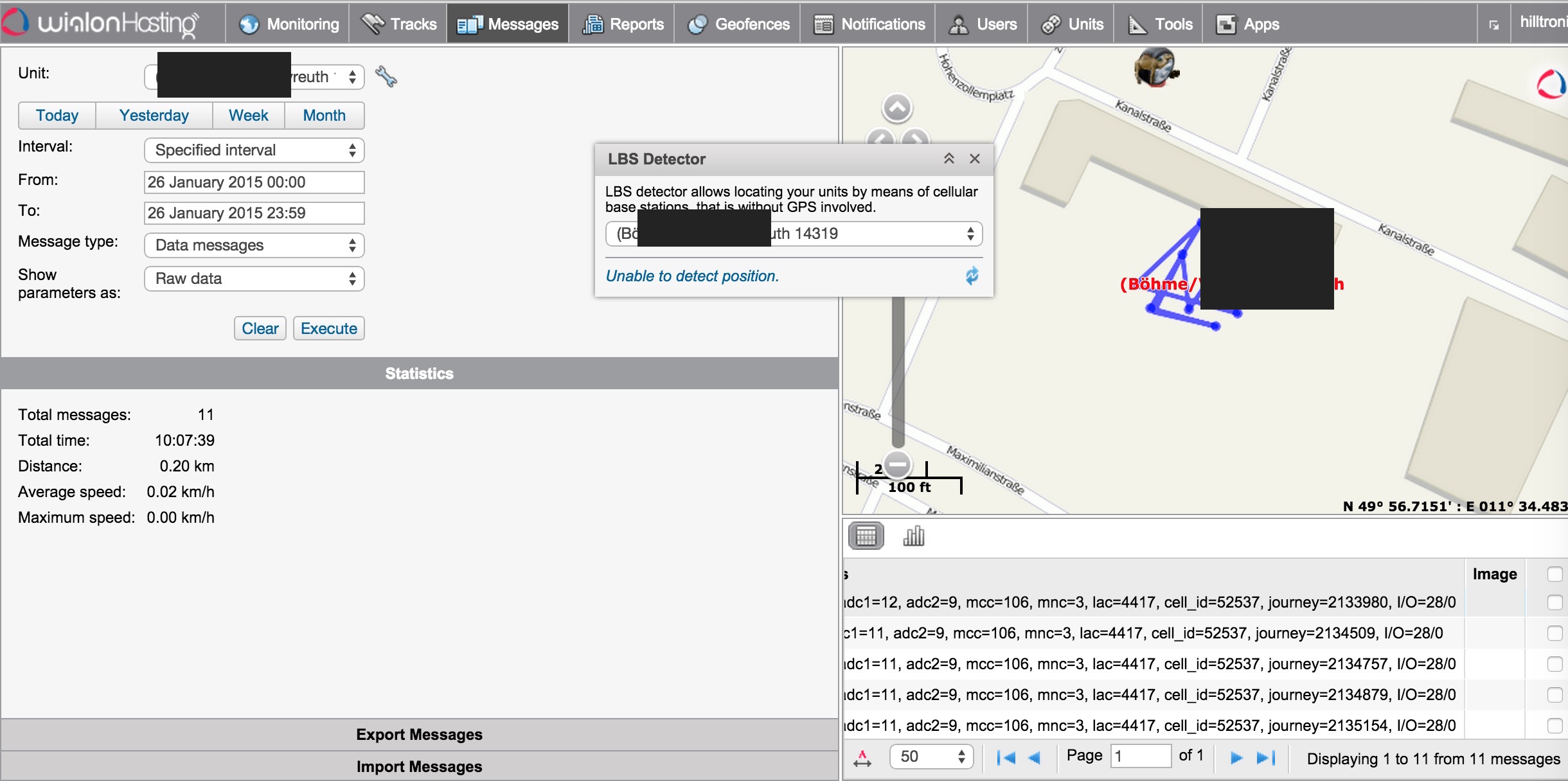Switch to the Geofences tab
The width and height of the screenshot is (1568, 781).
738,24
